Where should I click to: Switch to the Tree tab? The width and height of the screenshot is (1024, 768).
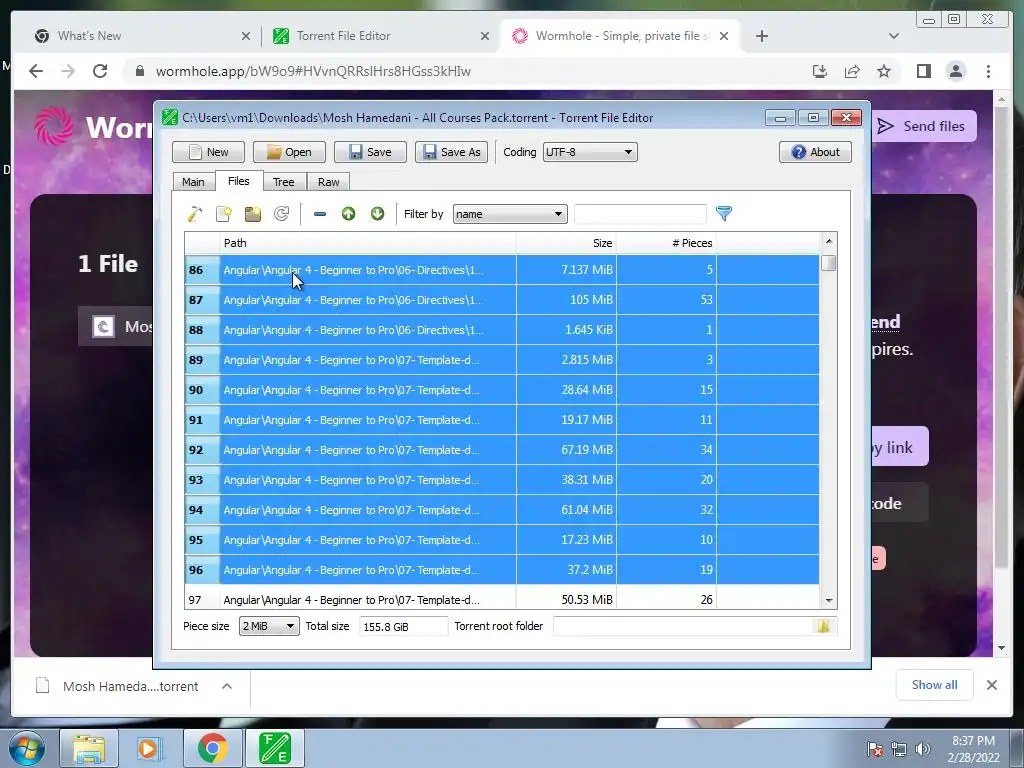[283, 182]
